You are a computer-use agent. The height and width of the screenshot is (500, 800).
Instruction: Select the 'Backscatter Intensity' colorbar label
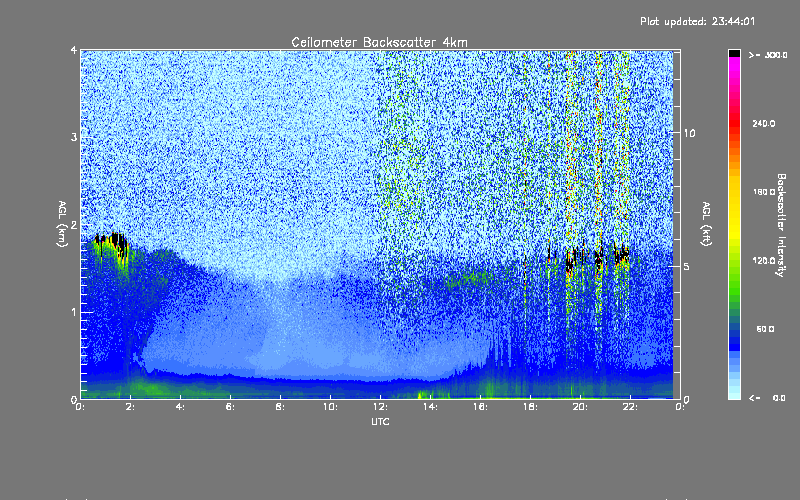780,225
